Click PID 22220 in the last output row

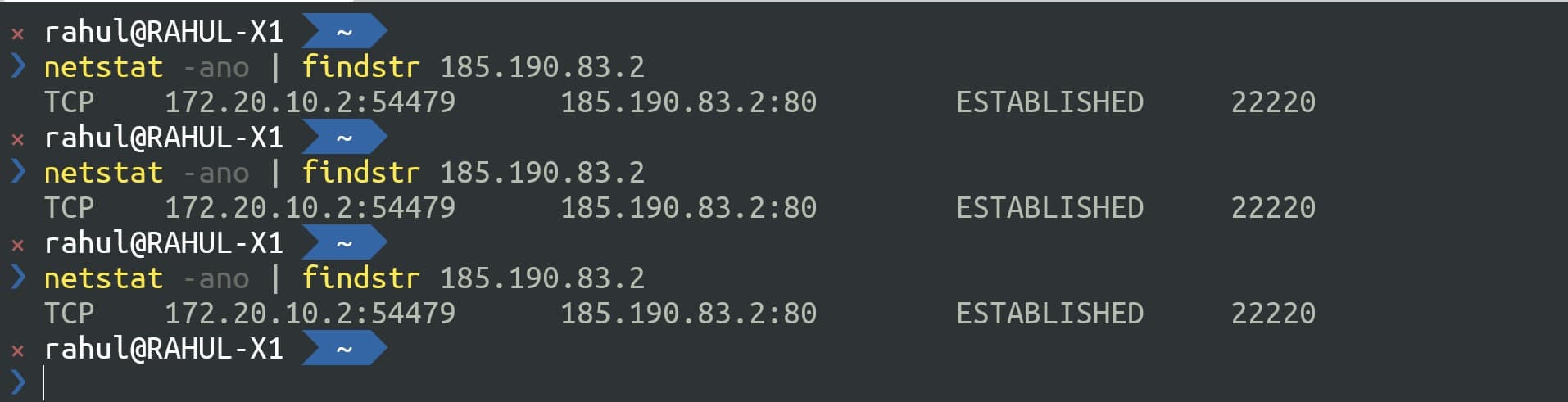[1273, 314]
